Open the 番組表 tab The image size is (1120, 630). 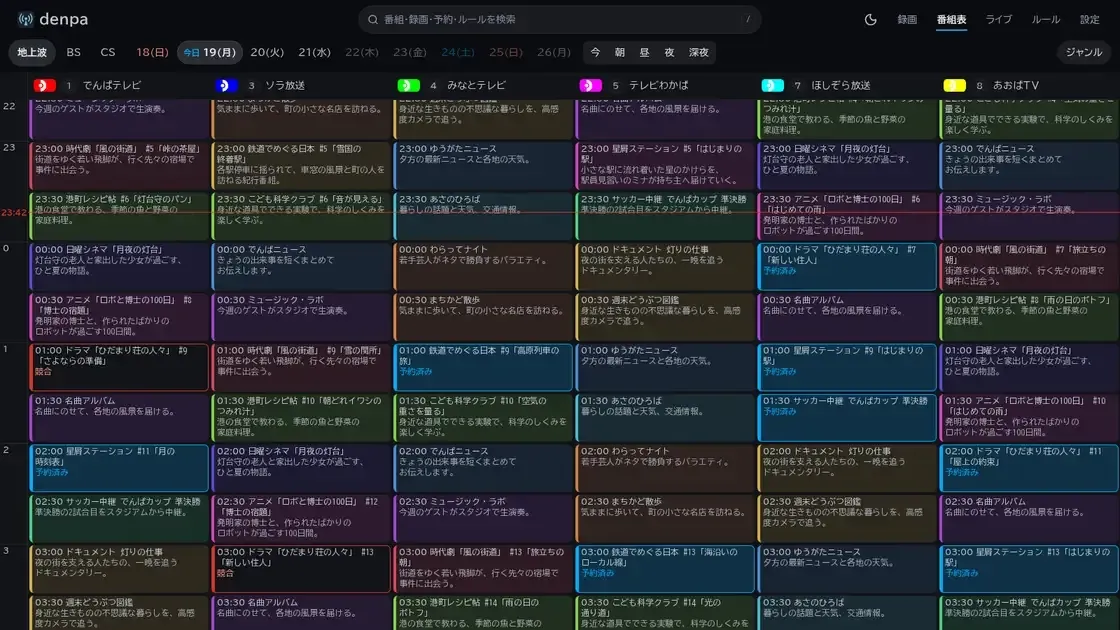point(951,19)
